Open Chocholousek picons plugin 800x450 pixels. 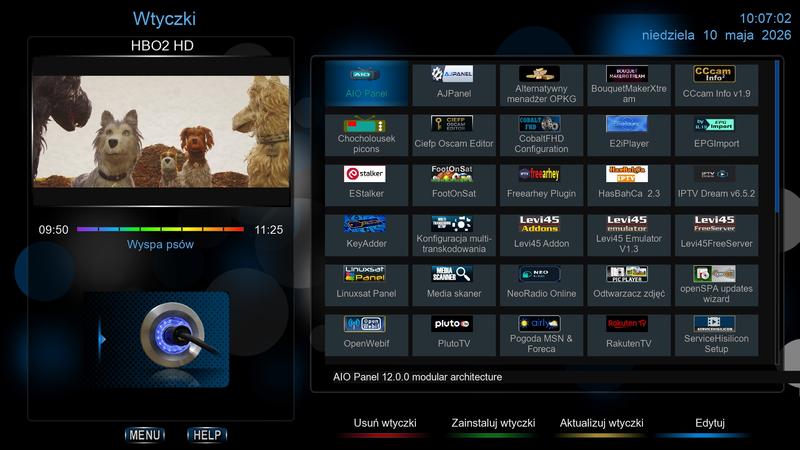click(x=366, y=135)
